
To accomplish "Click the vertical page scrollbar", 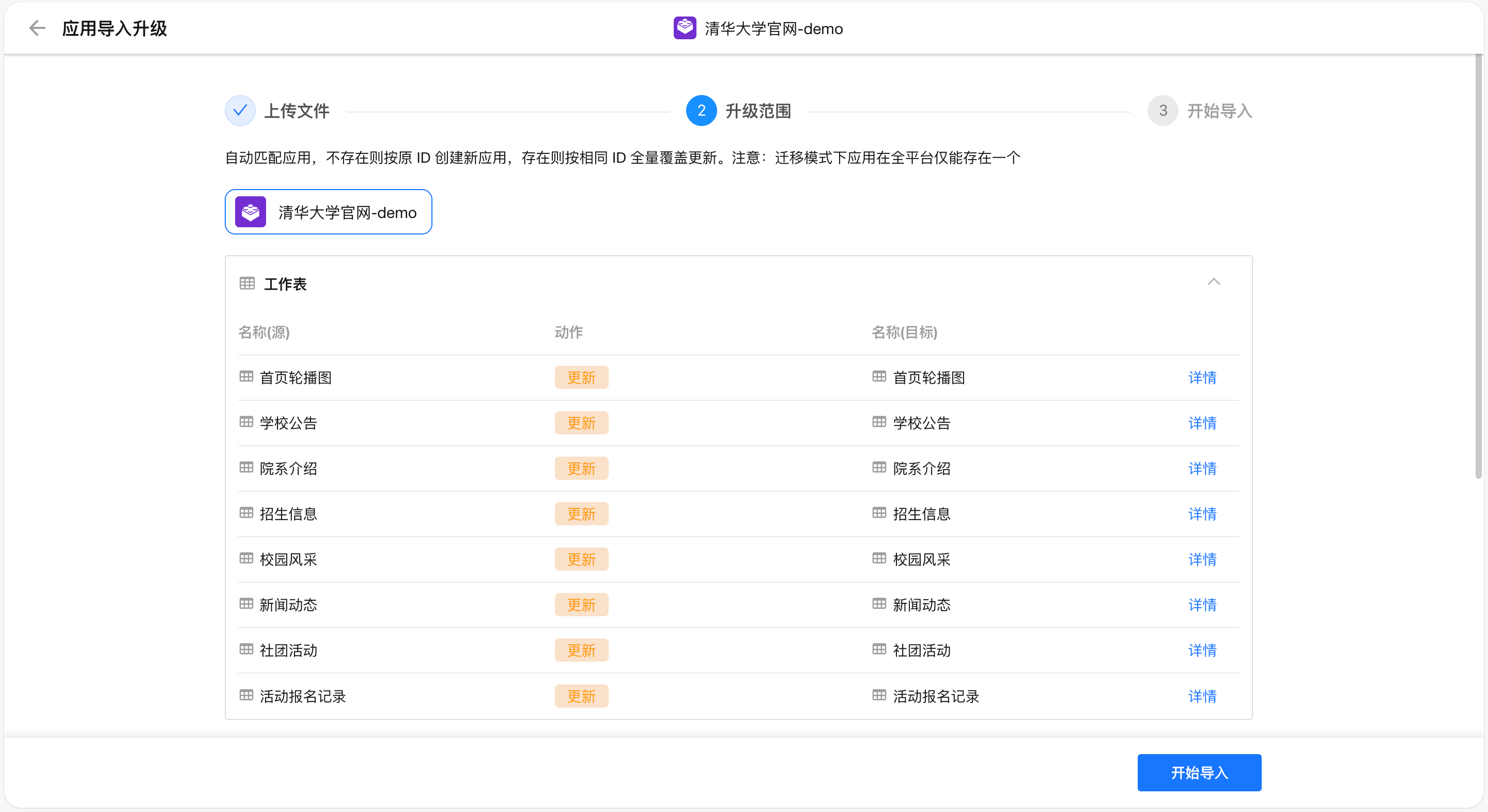I will [1478, 266].
